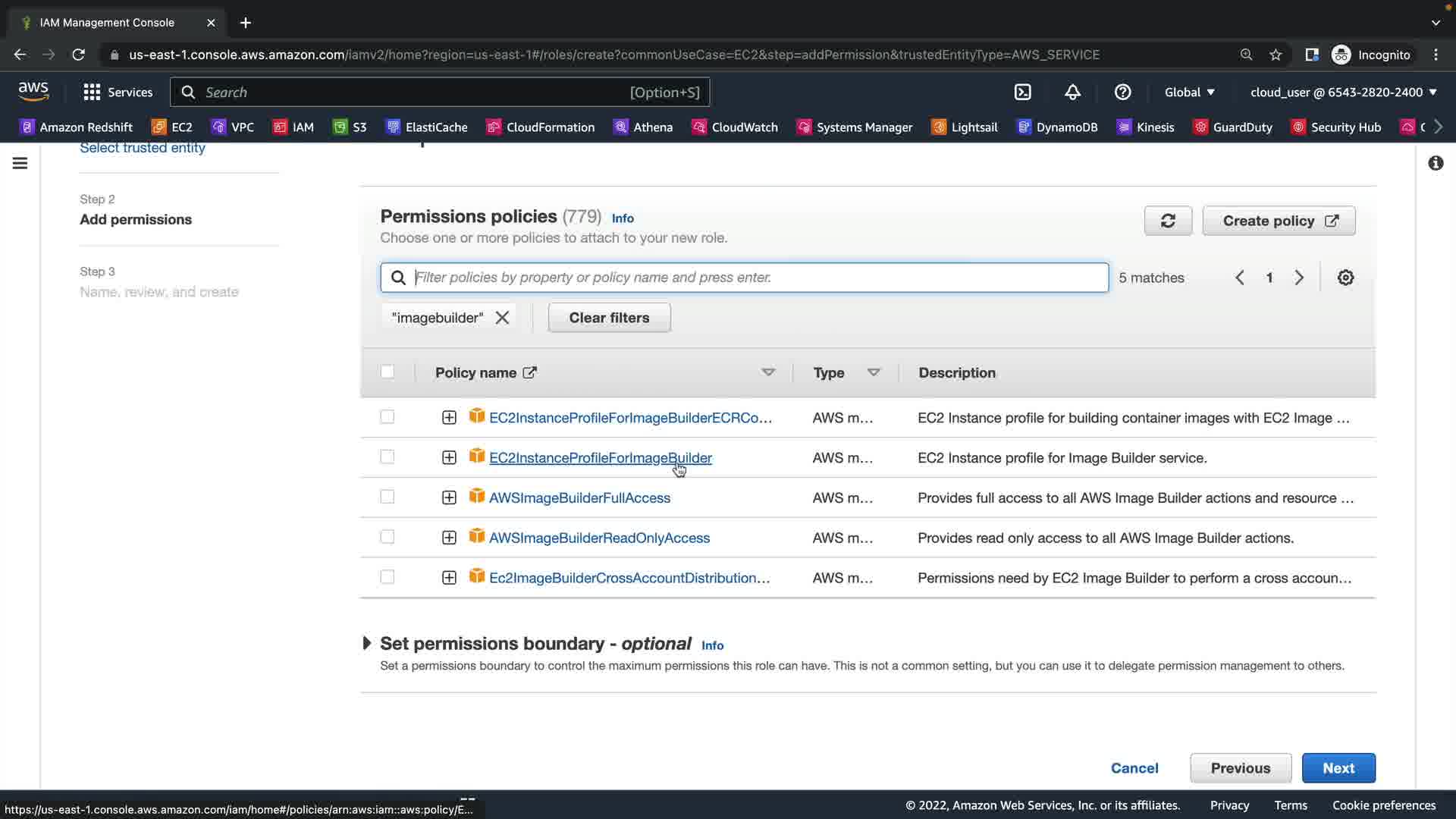
Task: Open the Global region dropdown
Action: pyautogui.click(x=1189, y=92)
